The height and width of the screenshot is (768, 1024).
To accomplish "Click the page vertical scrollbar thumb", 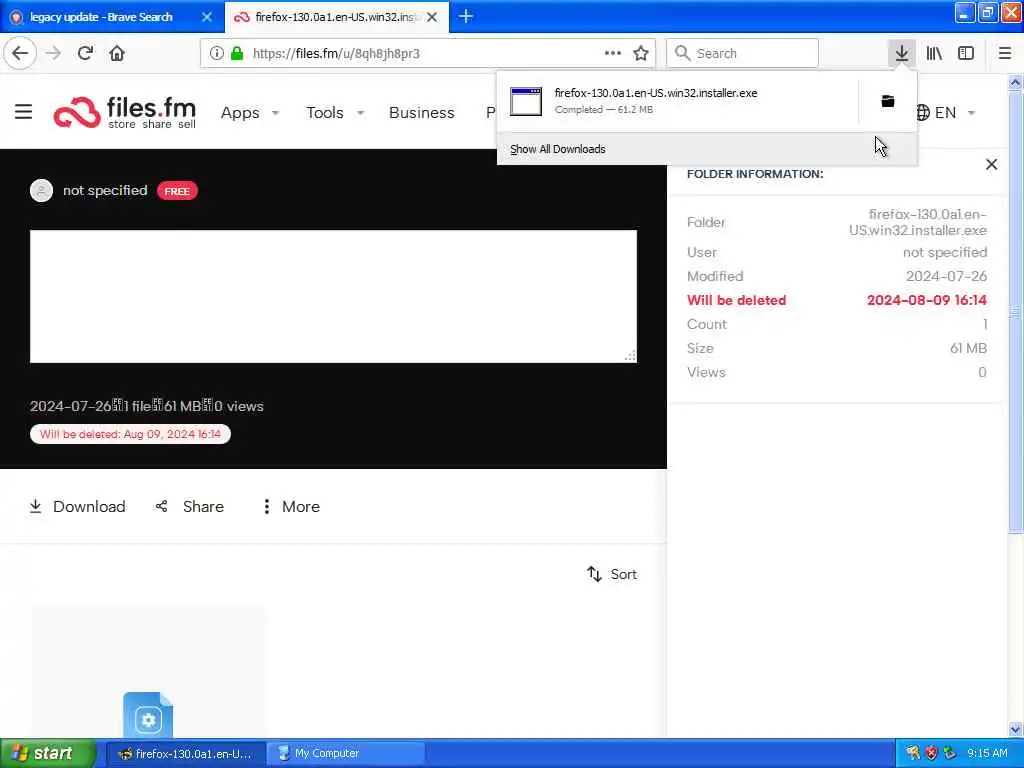I will (1015, 312).
